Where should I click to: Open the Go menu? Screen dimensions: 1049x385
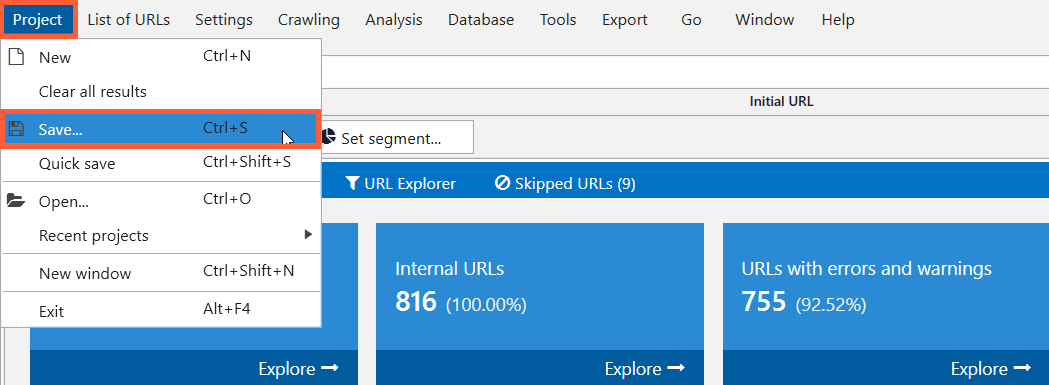click(x=691, y=20)
